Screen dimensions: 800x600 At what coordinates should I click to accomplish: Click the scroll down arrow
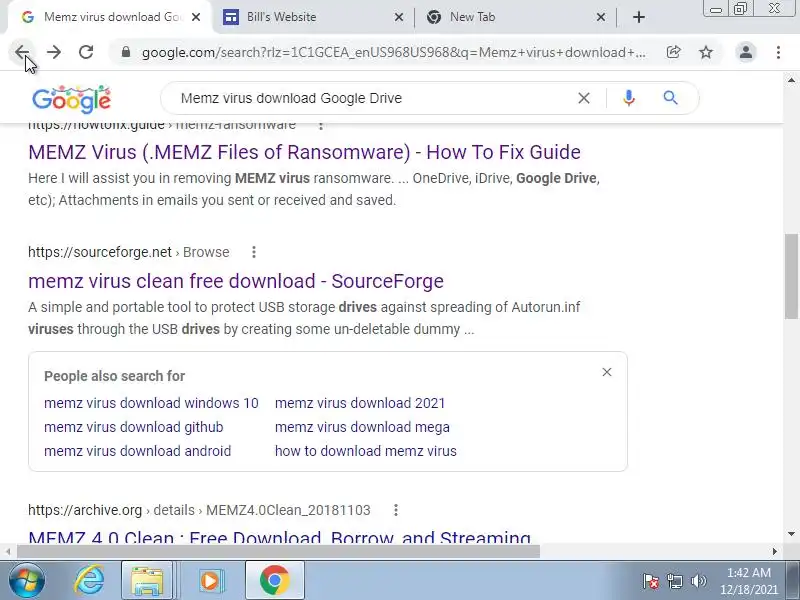tap(791, 534)
